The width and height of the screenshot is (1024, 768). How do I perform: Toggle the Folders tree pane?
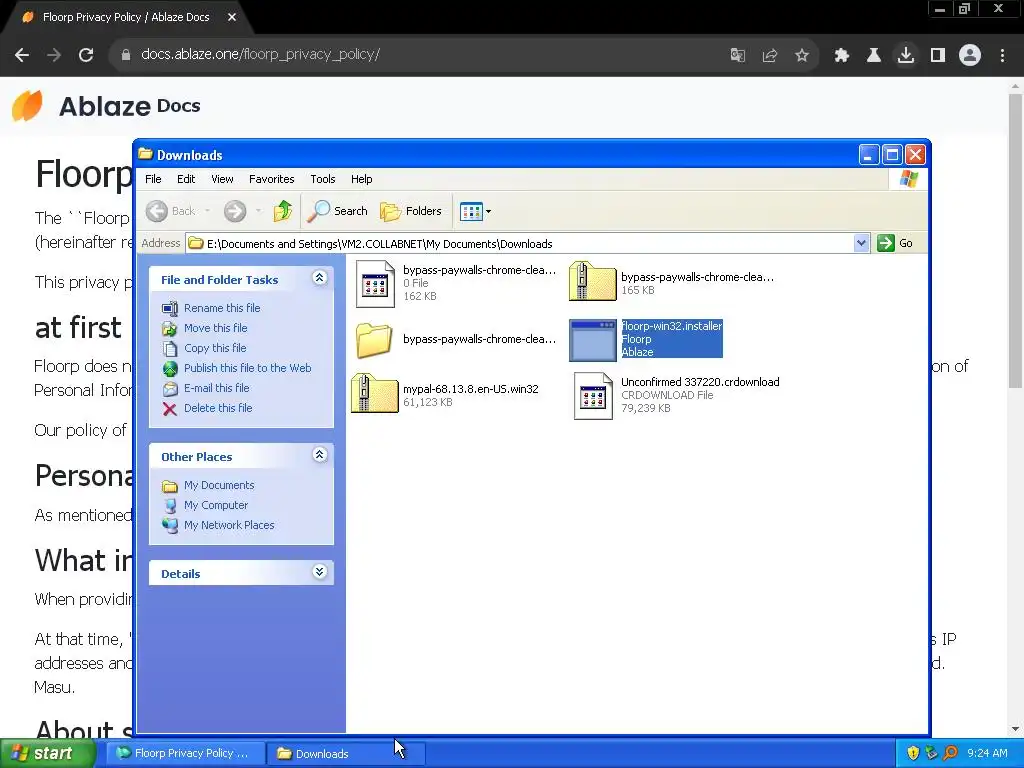point(411,211)
